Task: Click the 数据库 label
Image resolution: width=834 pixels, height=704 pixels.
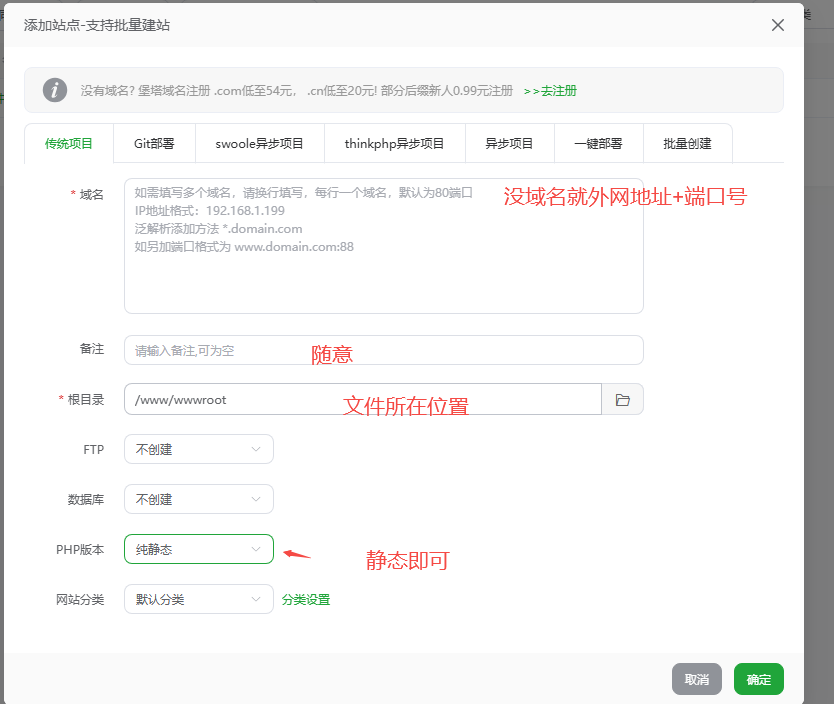Action: 86,500
